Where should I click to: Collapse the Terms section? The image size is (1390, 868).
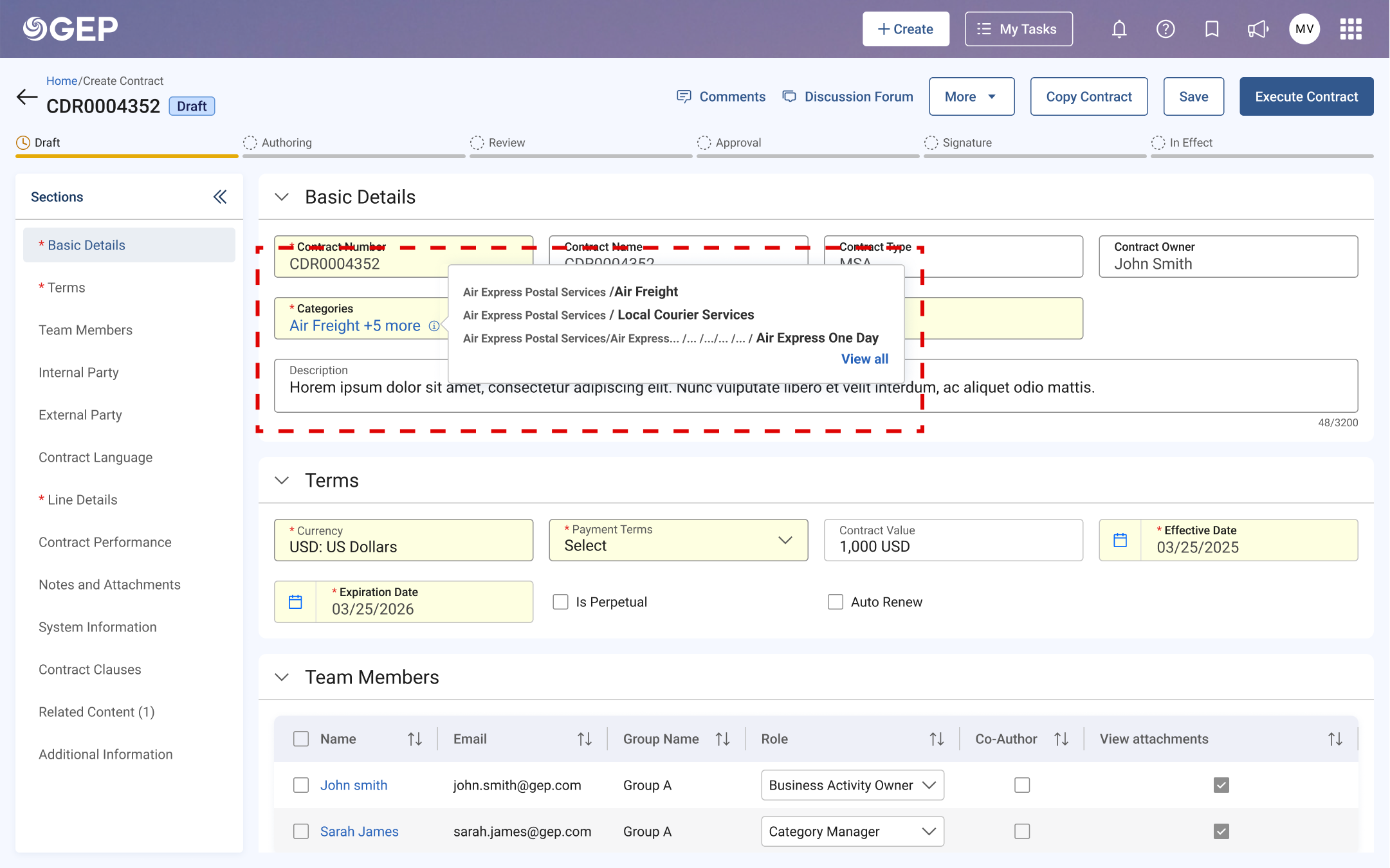[282, 480]
